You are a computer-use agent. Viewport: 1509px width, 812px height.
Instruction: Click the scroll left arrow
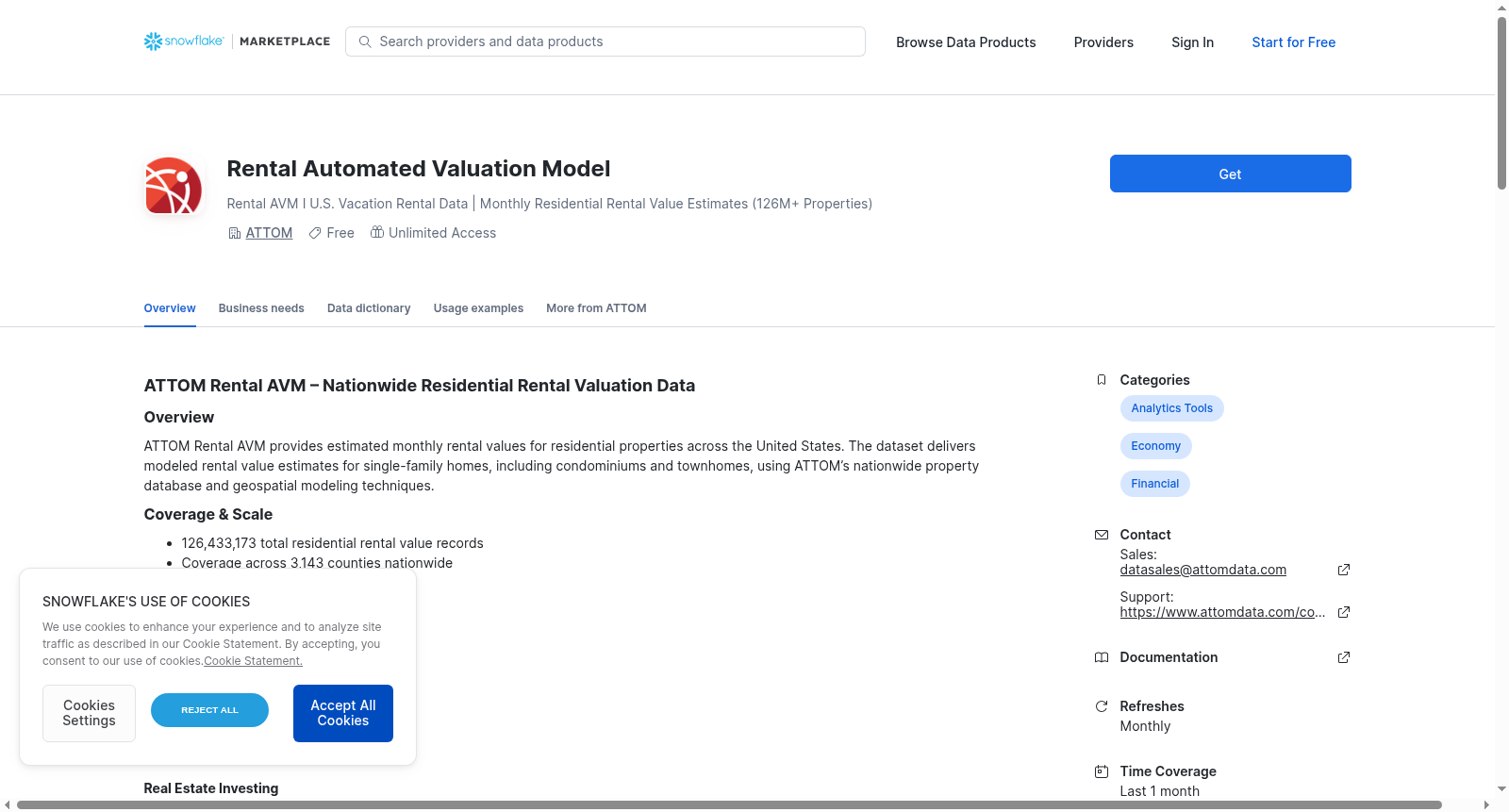8,804
